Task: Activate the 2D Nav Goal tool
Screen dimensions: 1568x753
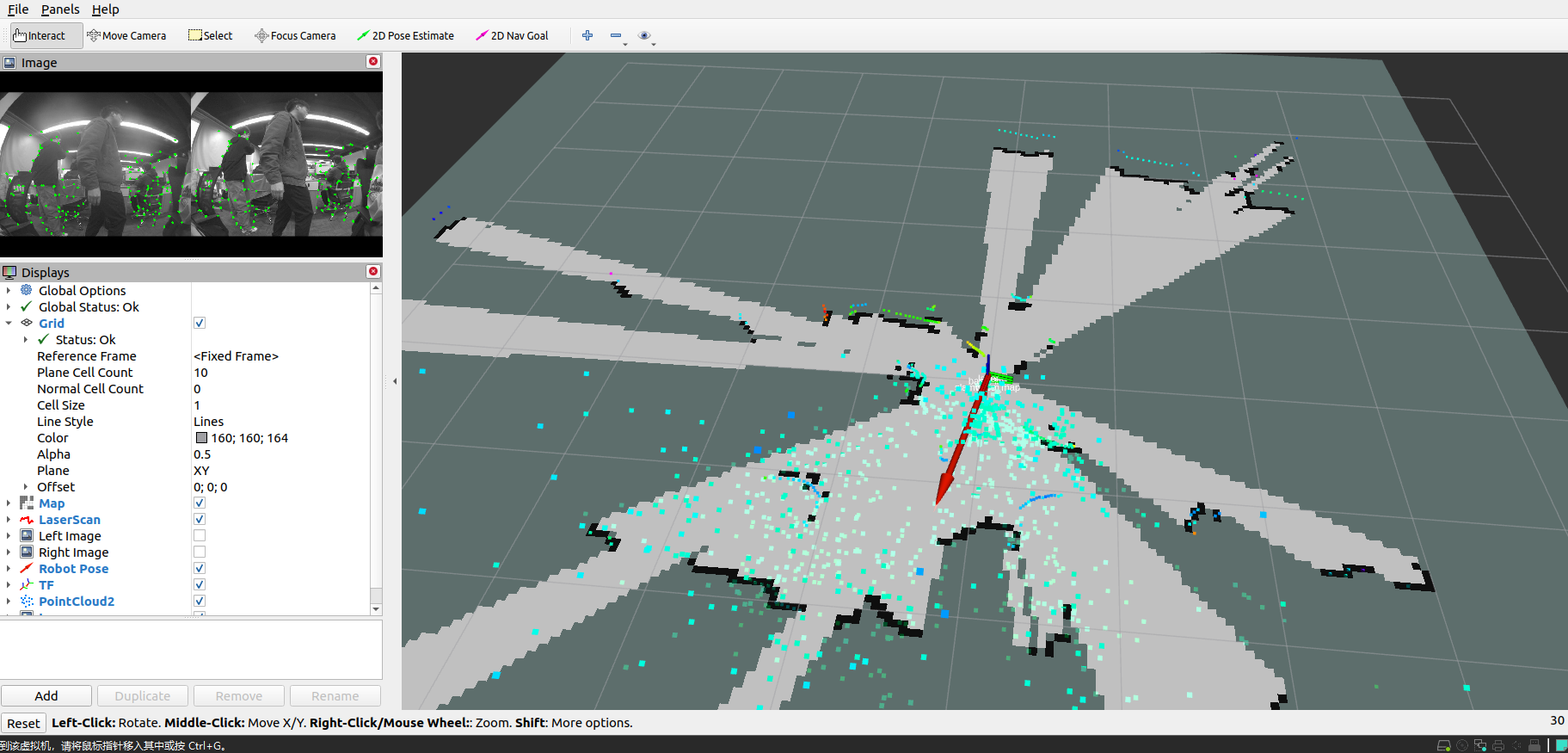Action: (512, 35)
